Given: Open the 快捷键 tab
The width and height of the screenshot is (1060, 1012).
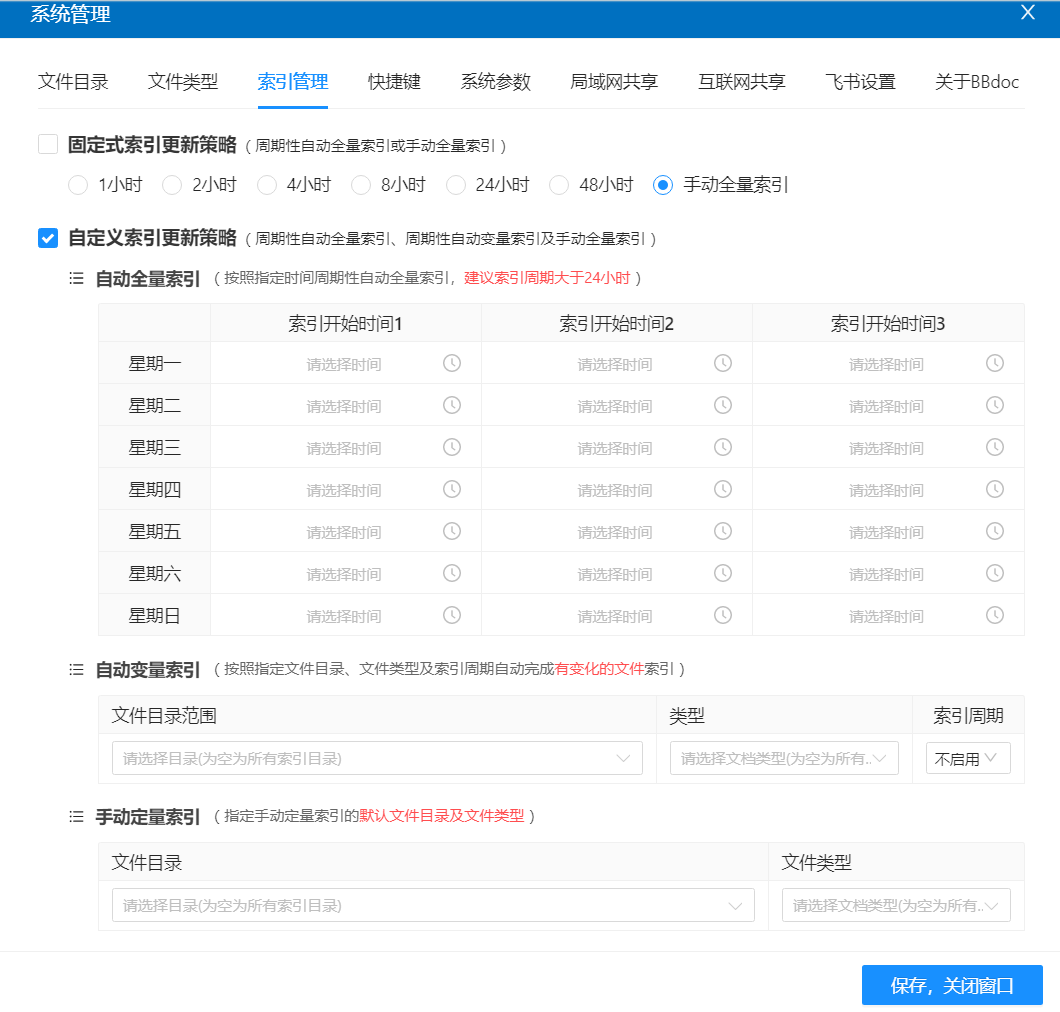Looking at the screenshot, I should (394, 82).
